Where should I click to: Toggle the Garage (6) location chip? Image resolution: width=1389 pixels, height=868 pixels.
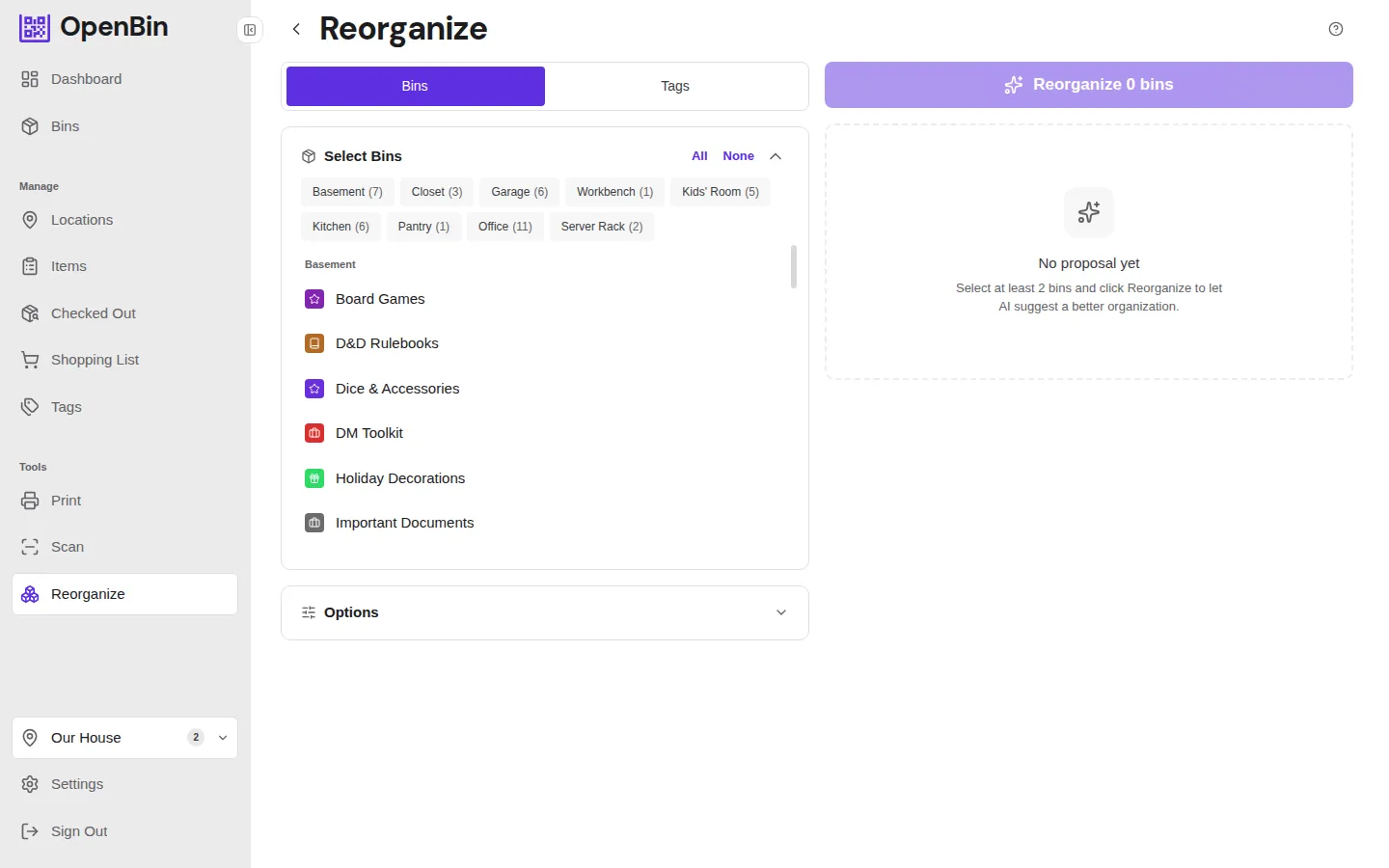tap(519, 192)
